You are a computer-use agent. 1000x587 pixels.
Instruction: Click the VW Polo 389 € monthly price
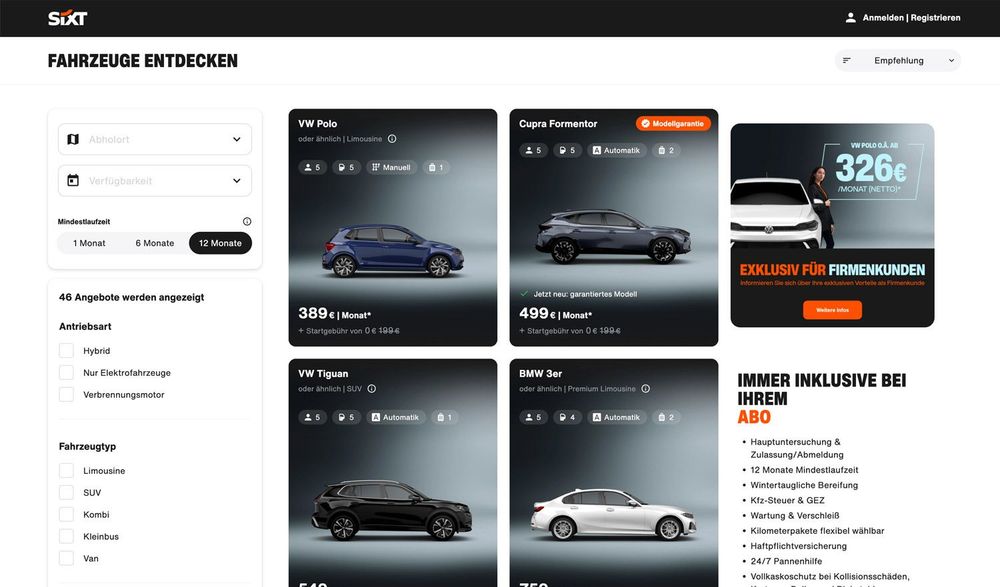tap(334, 314)
